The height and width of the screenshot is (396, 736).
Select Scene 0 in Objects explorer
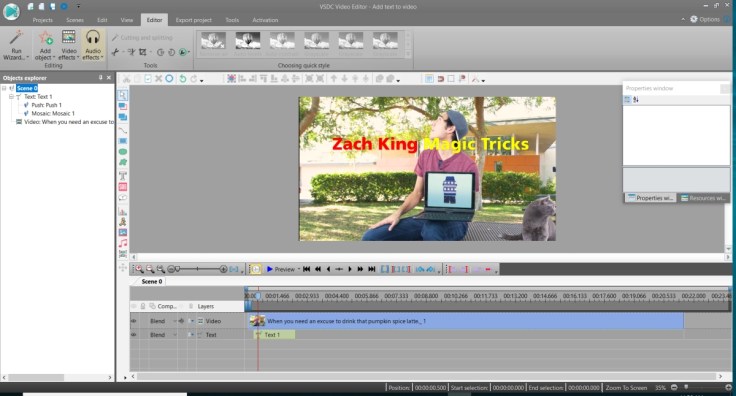point(27,88)
